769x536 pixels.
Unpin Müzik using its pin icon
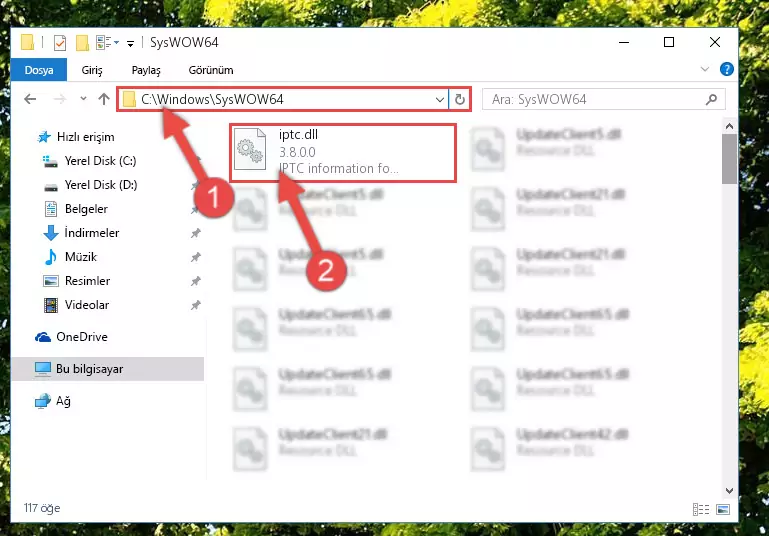pyautogui.click(x=195, y=257)
